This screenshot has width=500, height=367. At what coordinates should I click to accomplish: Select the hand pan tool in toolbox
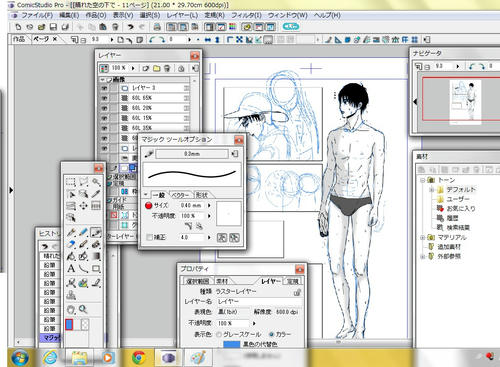click(71, 309)
